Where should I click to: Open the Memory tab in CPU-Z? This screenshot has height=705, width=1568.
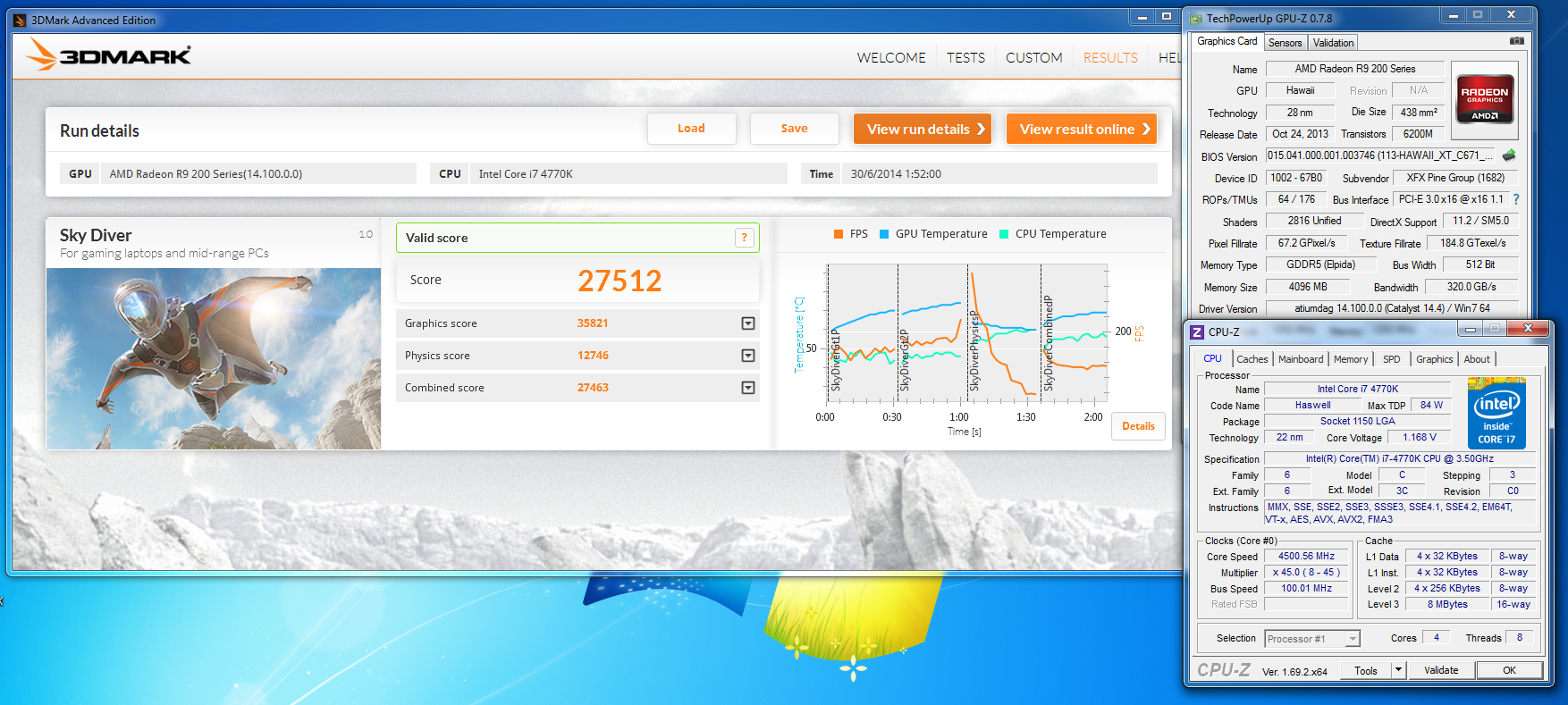click(1350, 359)
